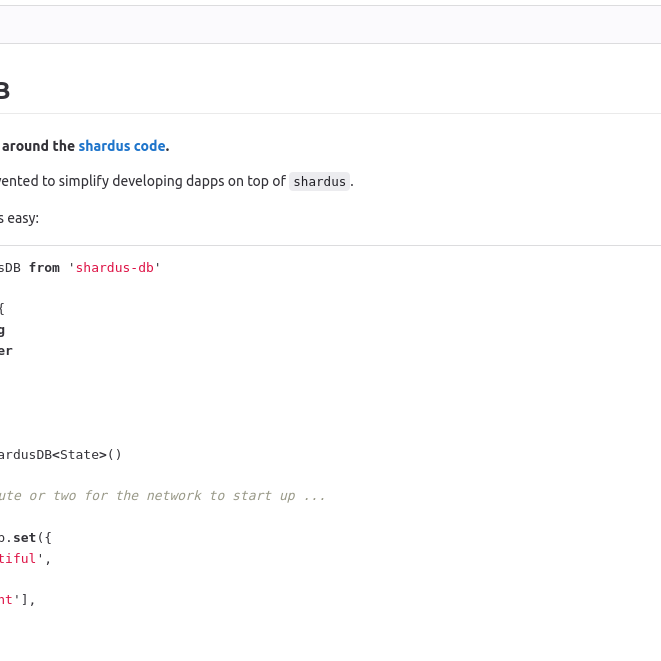Click the 'from' keyword in code

pyautogui.click(x=44, y=268)
